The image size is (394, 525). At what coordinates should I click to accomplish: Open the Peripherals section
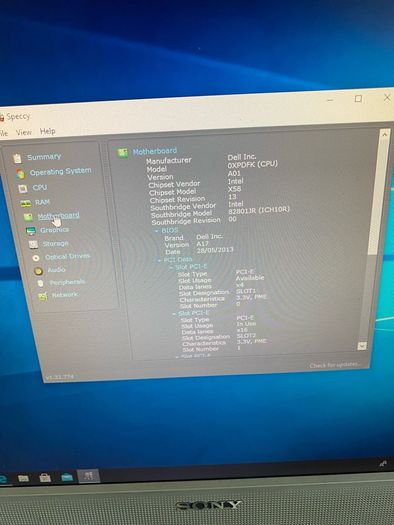[x=67, y=282]
